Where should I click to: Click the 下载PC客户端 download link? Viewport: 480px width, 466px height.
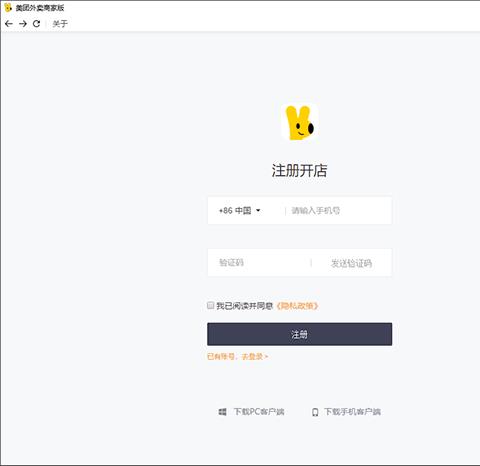pos(259,412)
